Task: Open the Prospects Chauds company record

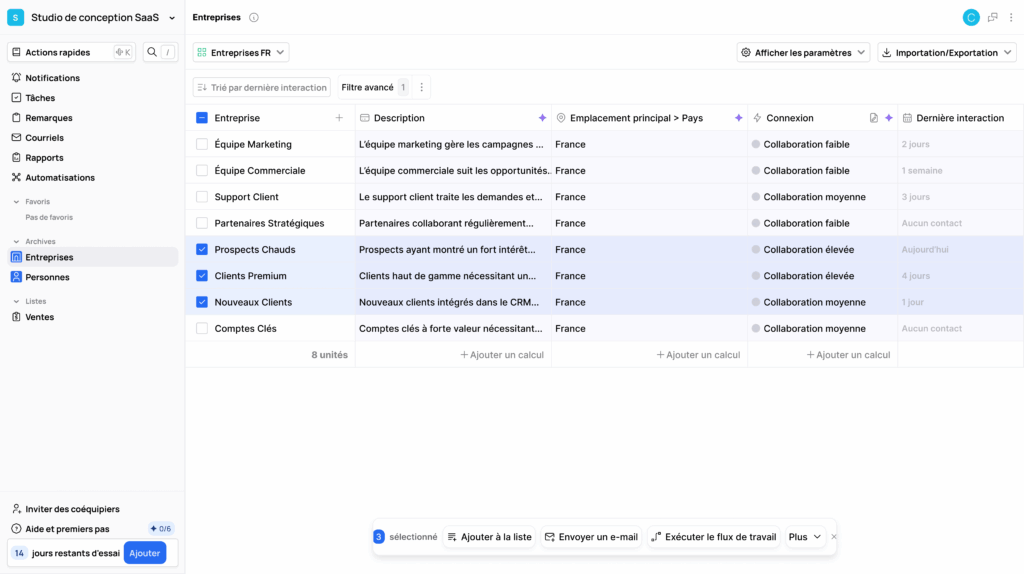Action: (255, 249)
